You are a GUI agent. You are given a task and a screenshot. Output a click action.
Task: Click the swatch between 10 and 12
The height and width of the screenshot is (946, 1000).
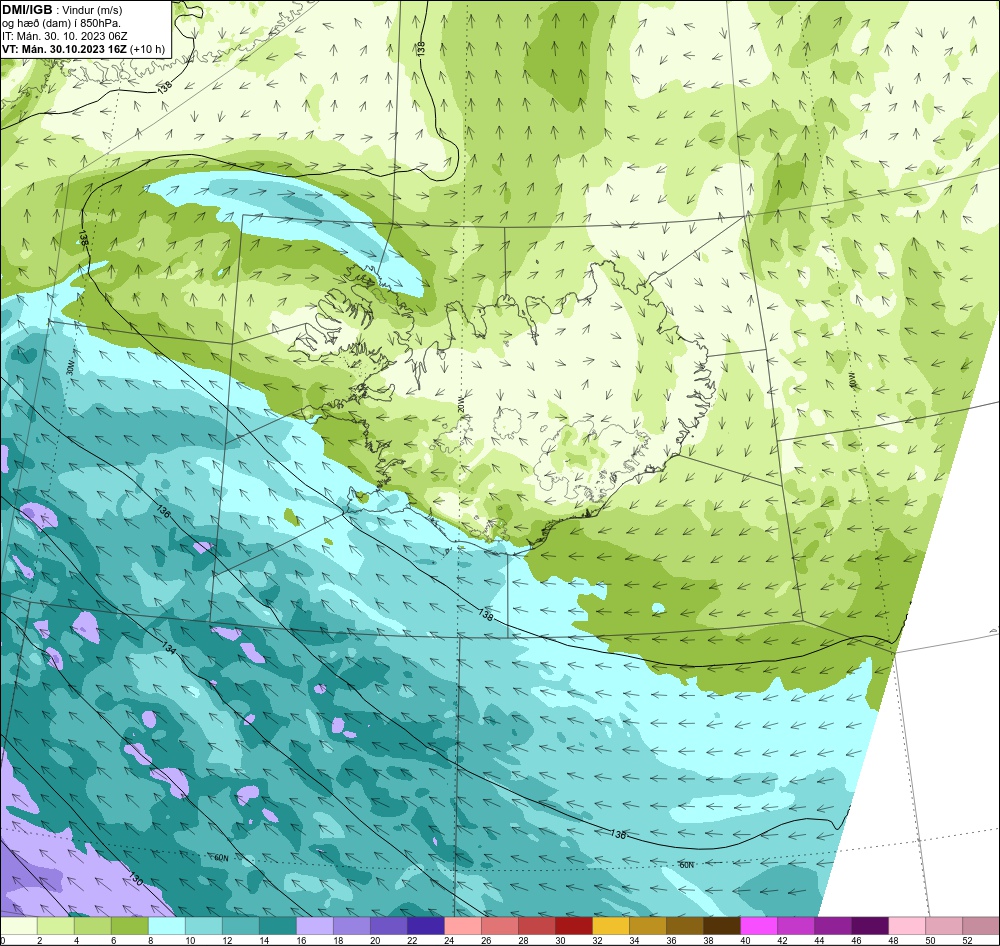204,926
